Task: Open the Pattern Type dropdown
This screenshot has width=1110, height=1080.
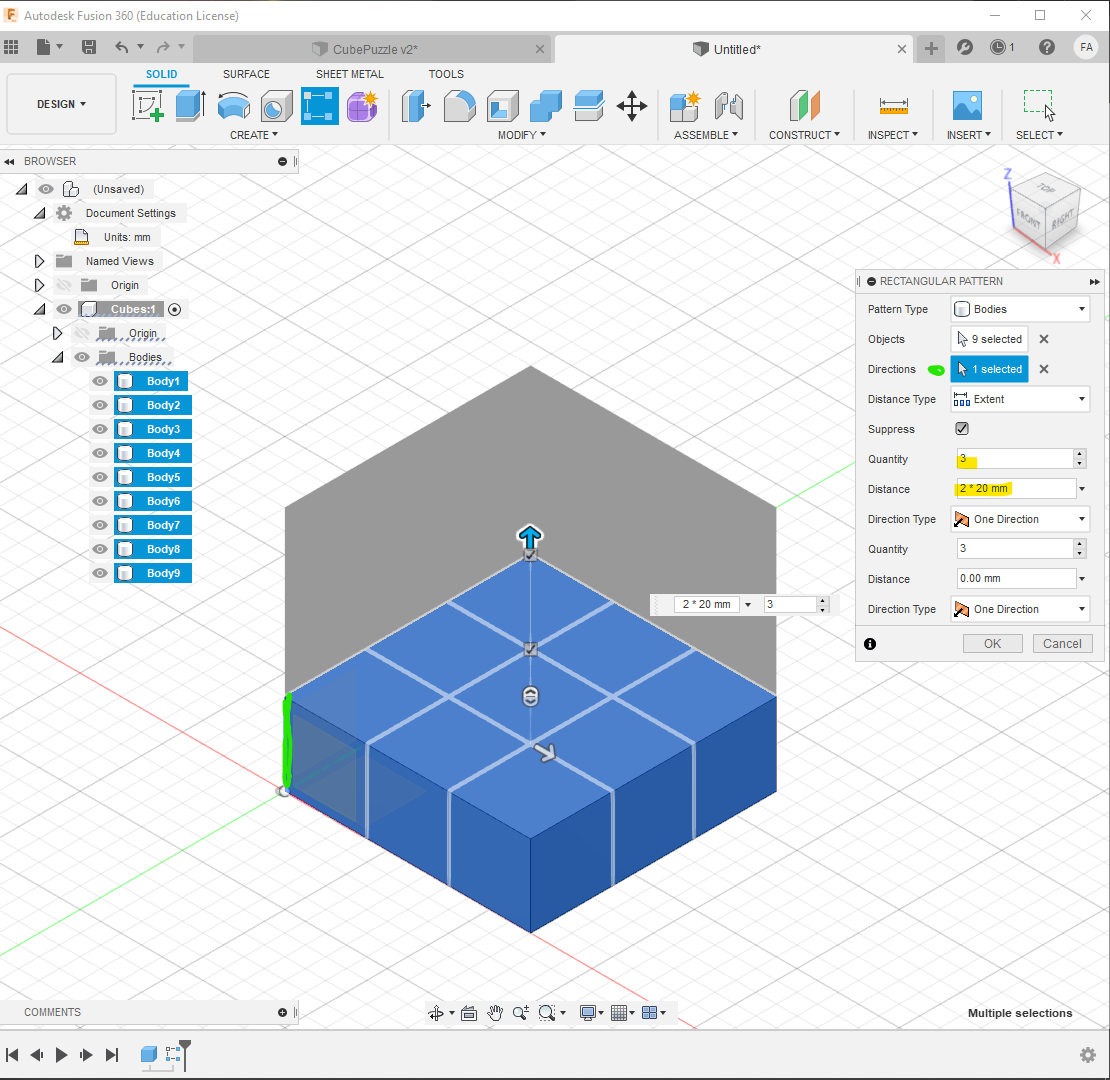Action: tap(1020, 309)
